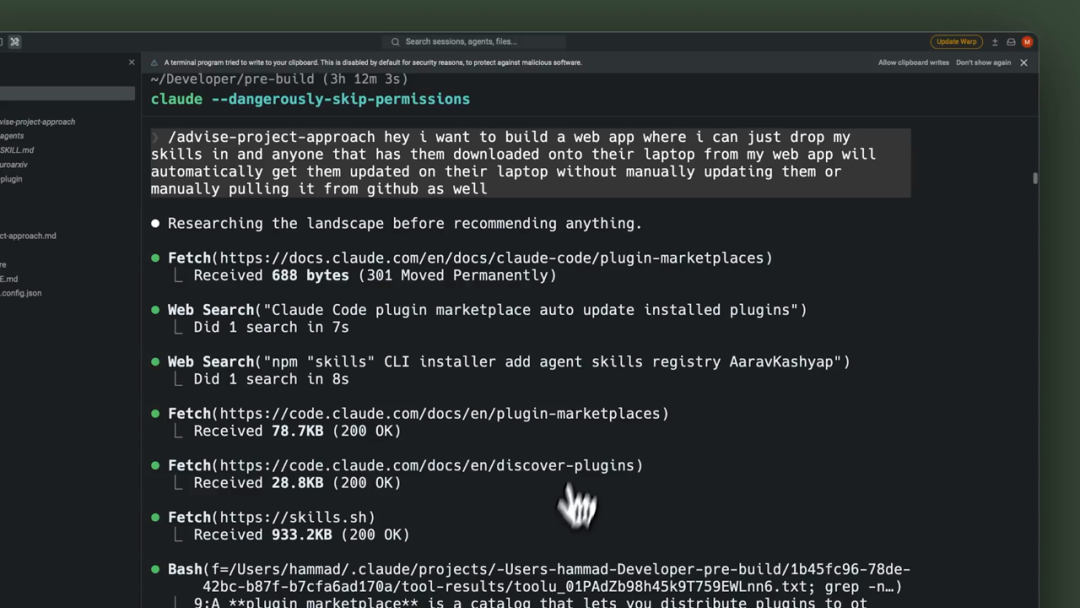
Task: Click the white bullet beside 'Researching'
Action: point(155,223)
